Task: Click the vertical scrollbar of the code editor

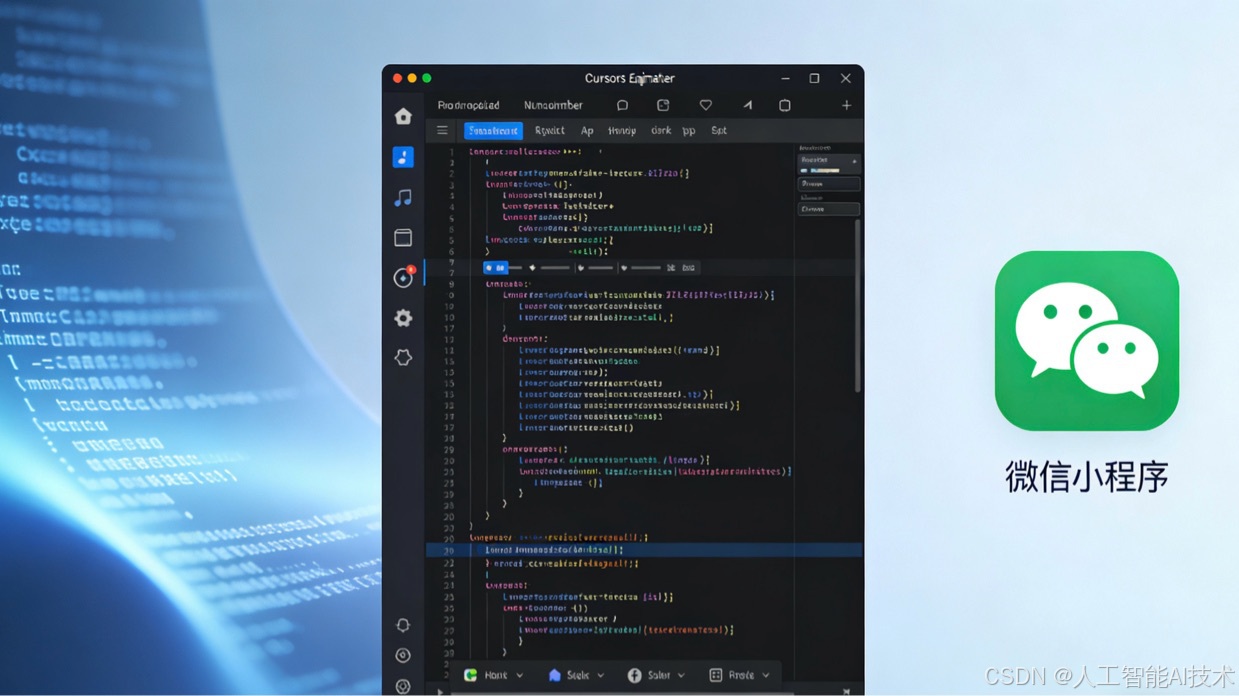Action: tap(857, 305)
